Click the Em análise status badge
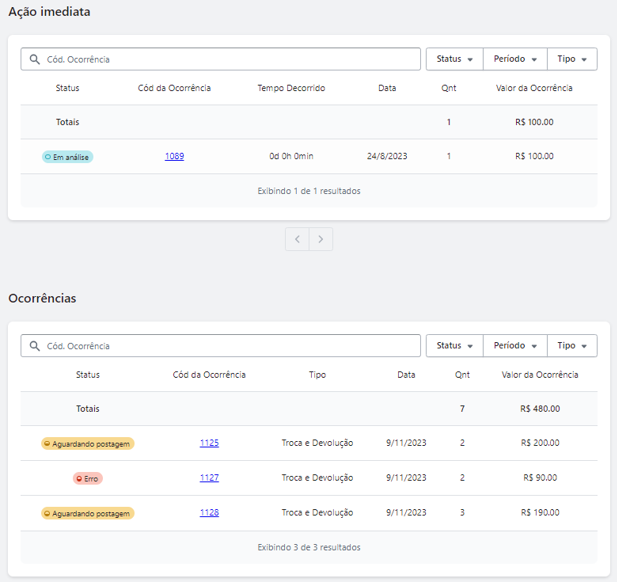This screenshot has height=582, width=617. tap(67, 157)
